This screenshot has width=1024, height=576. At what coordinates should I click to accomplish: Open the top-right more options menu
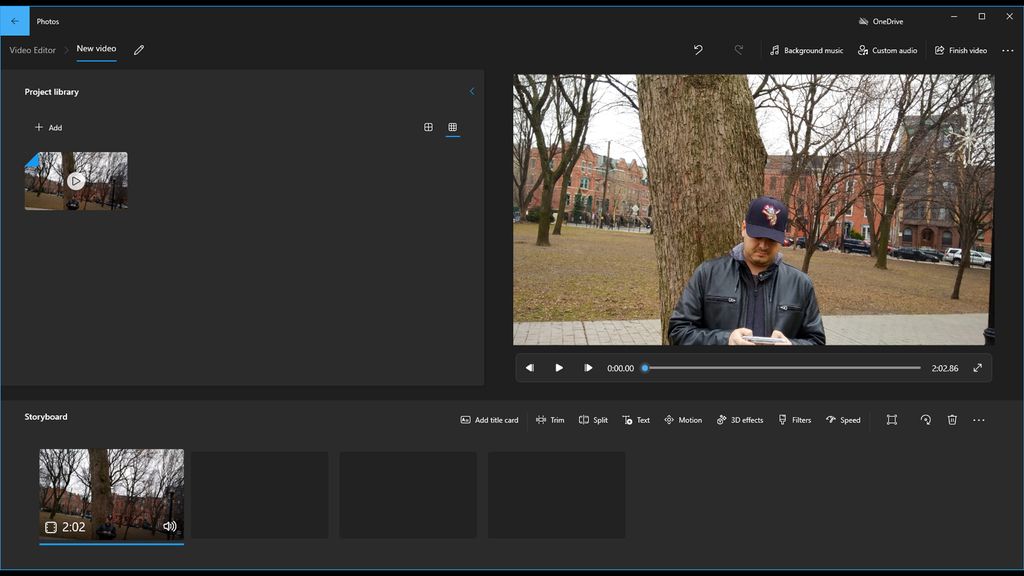tap(1007, 49)
